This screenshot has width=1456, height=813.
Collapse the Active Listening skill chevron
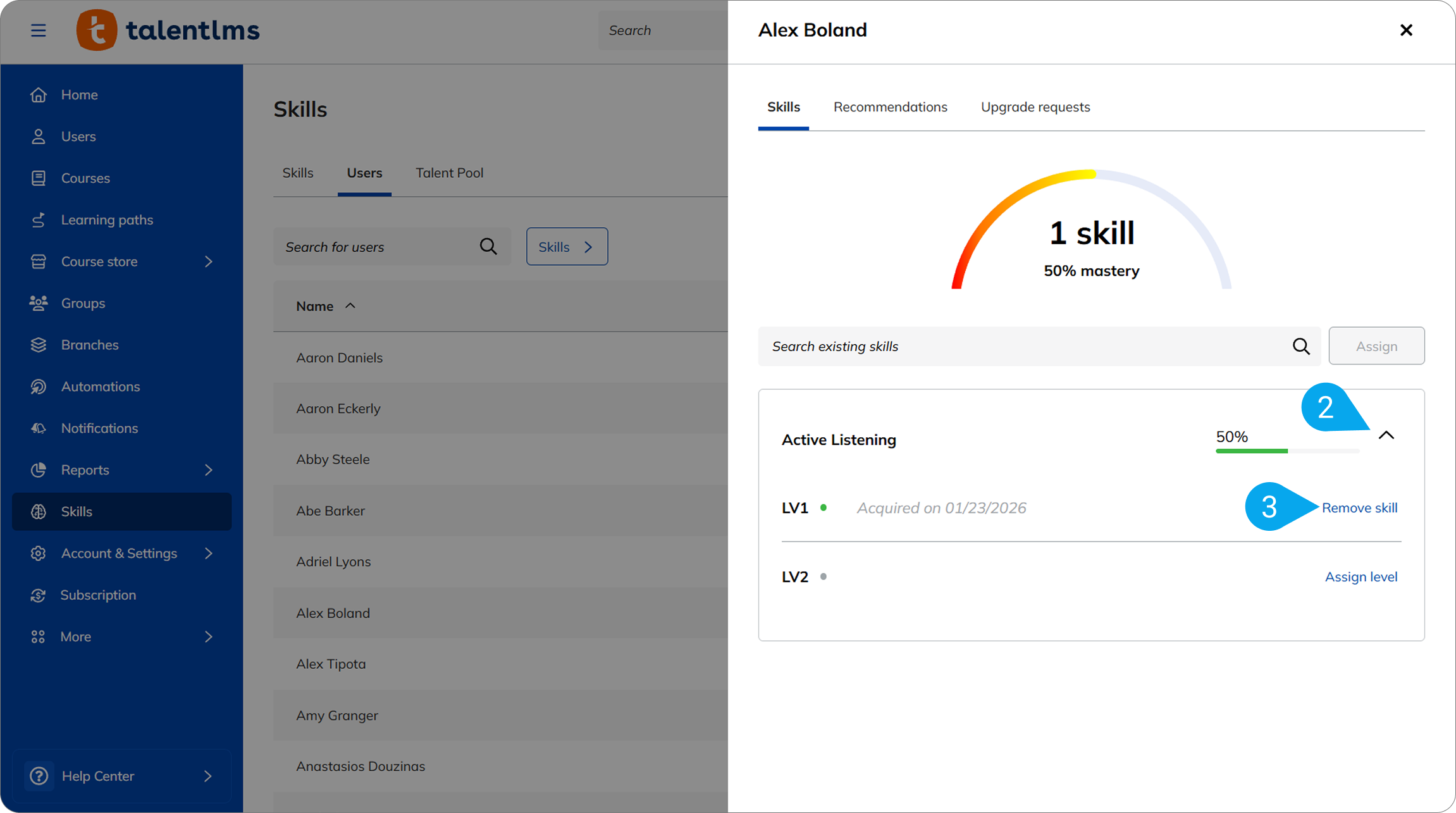click(x=1386, y=435)
